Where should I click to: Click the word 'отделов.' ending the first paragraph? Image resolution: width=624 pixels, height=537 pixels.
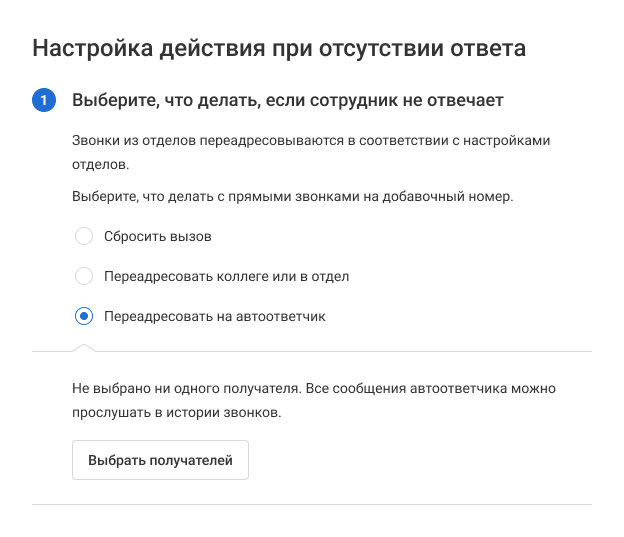(x=100, y=164)
